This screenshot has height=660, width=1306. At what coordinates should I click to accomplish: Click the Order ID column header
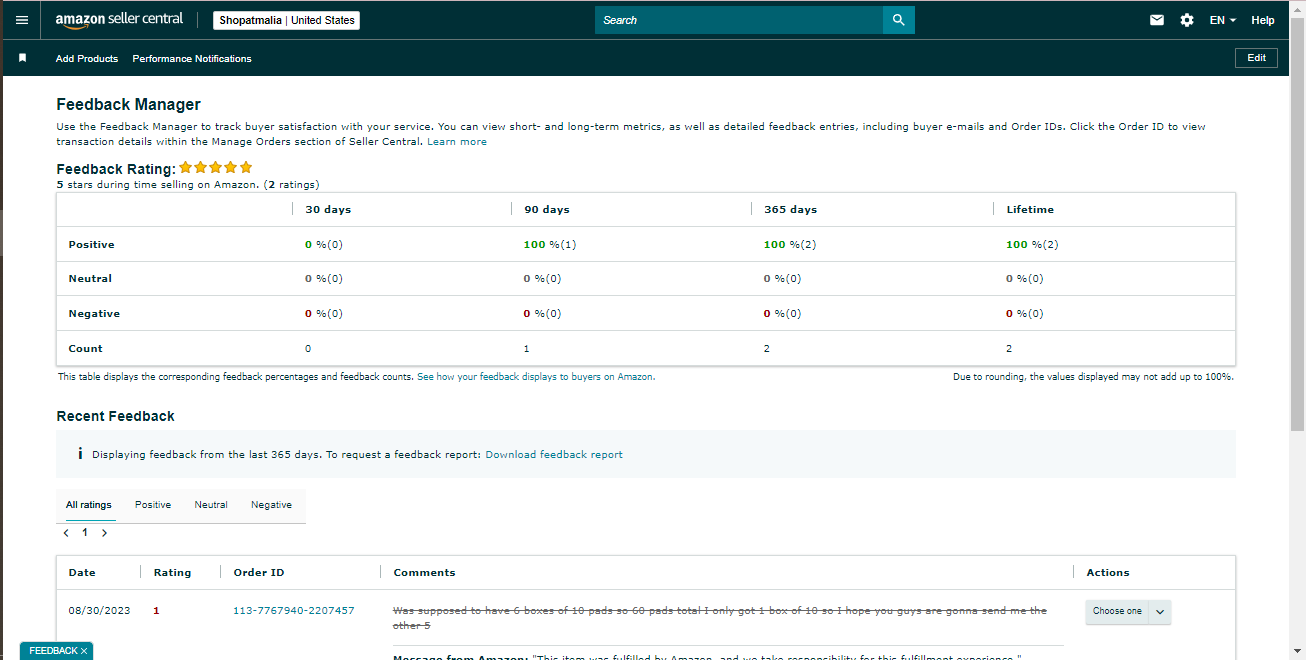click(x=259, y=573)
